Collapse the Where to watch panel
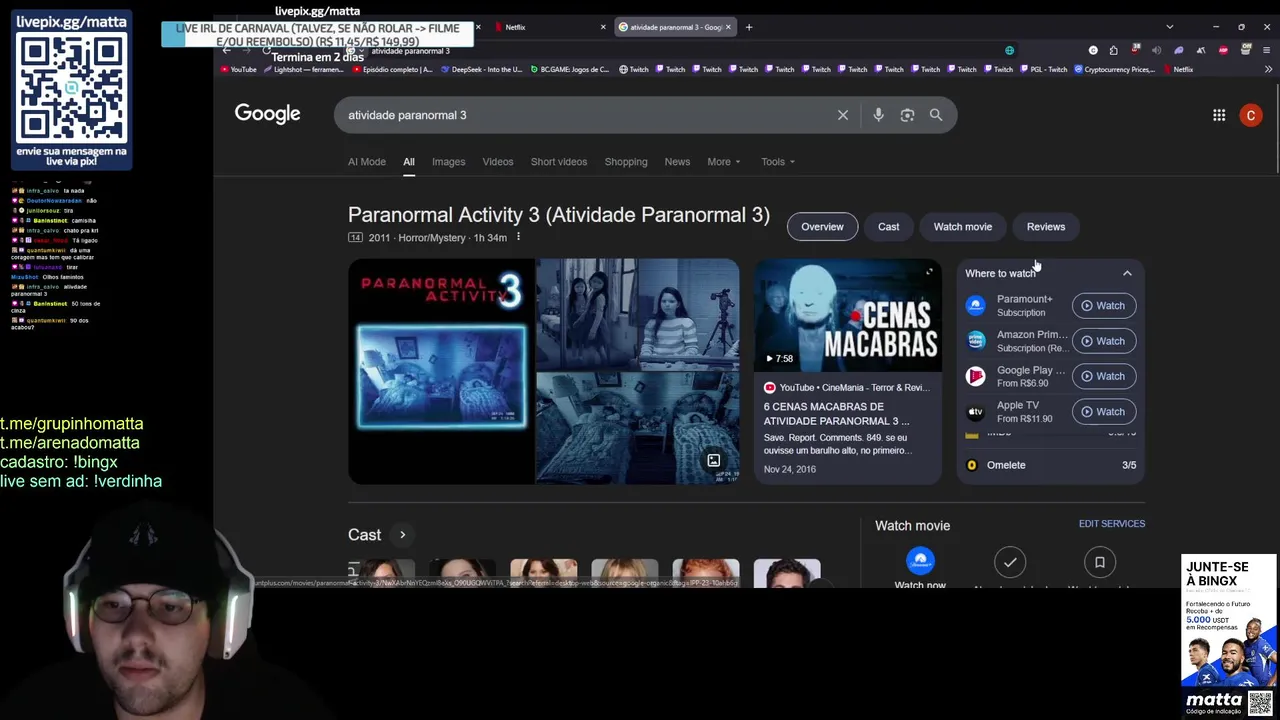 pyautogui.click(x=1127, y=273)
